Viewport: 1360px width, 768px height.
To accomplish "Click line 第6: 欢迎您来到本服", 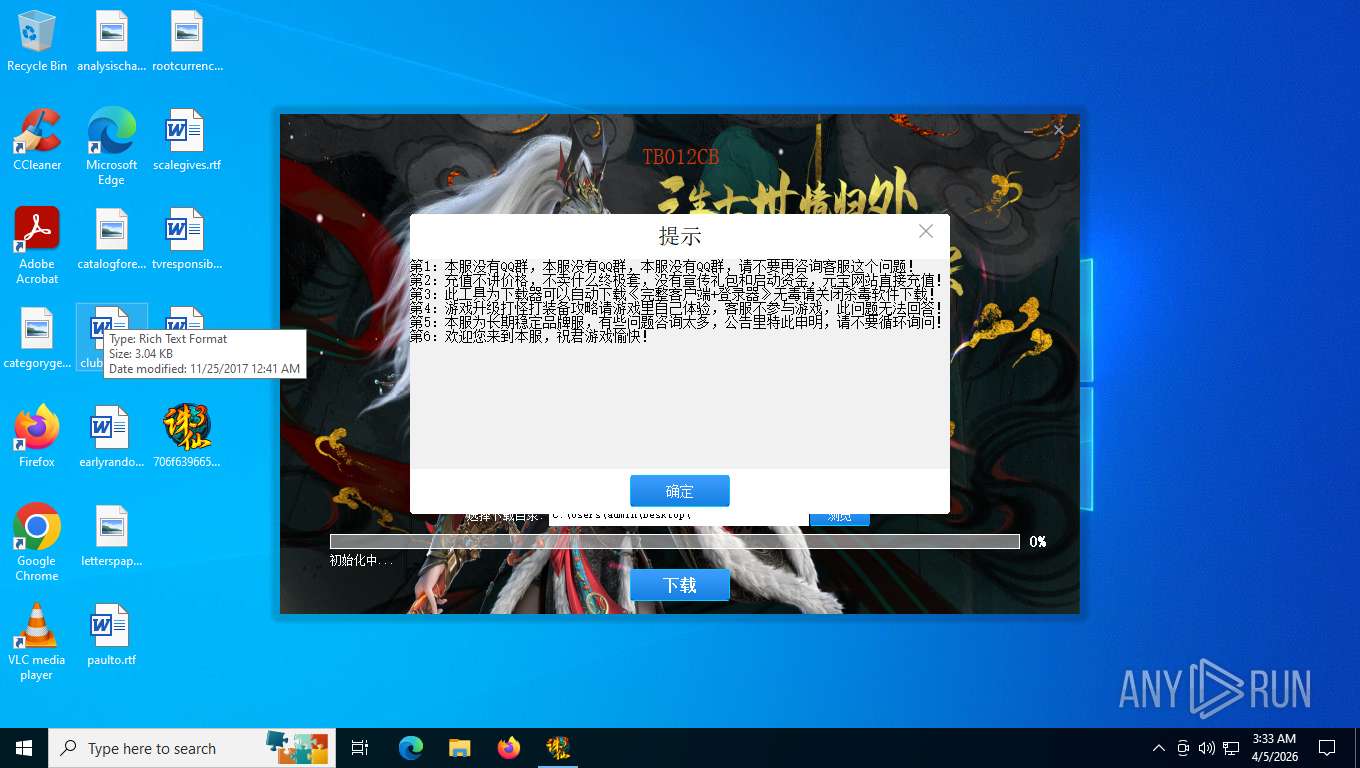I will click(x=530, y=337).
